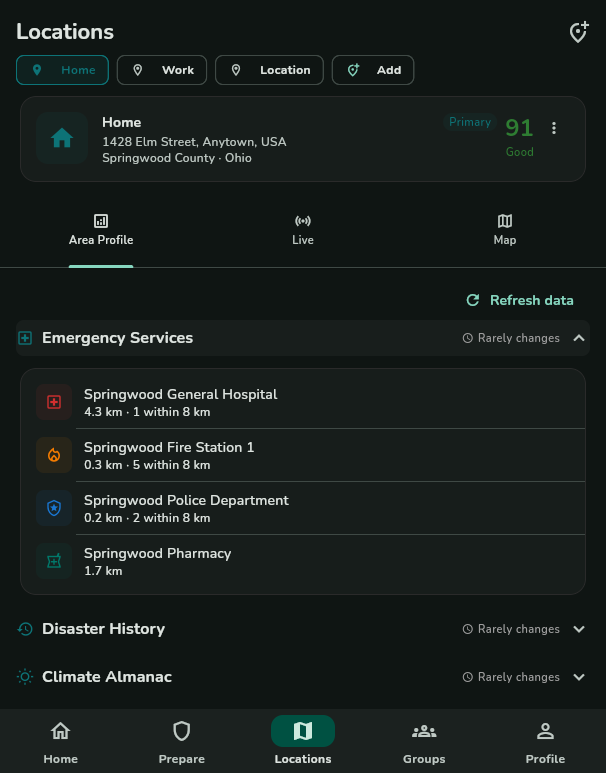606x773 pixels.
Task: Click the Add location chip button
Action: (x=373, y=70)
